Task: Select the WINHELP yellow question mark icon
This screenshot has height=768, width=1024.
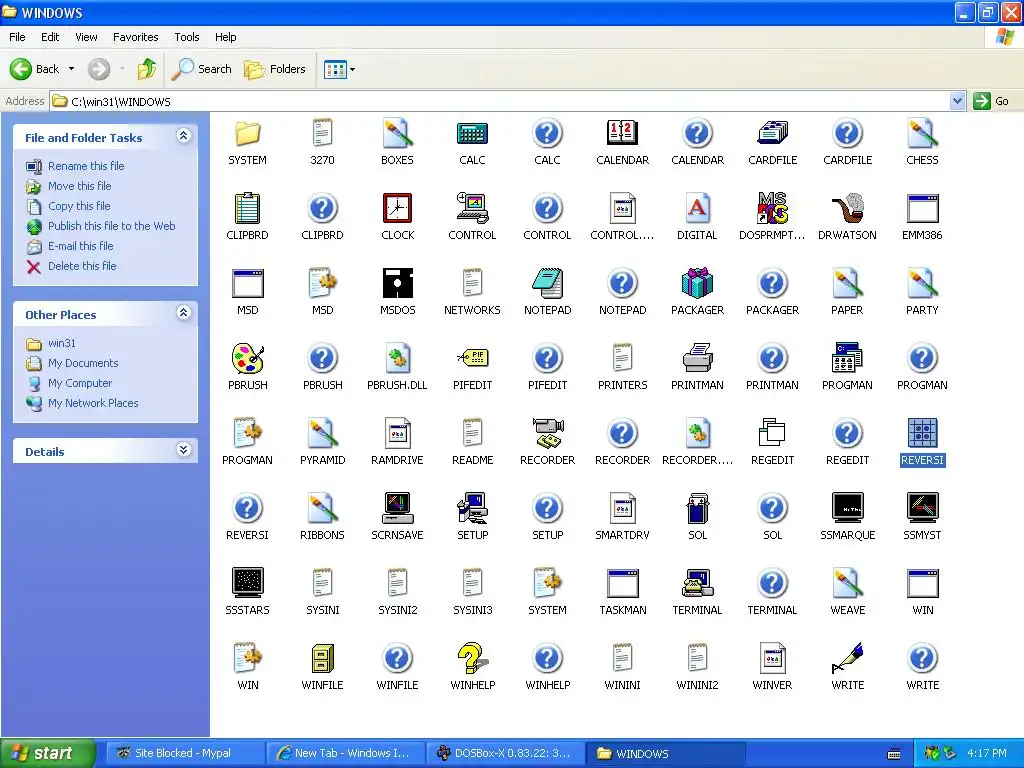Action: [x=472, y=658]
